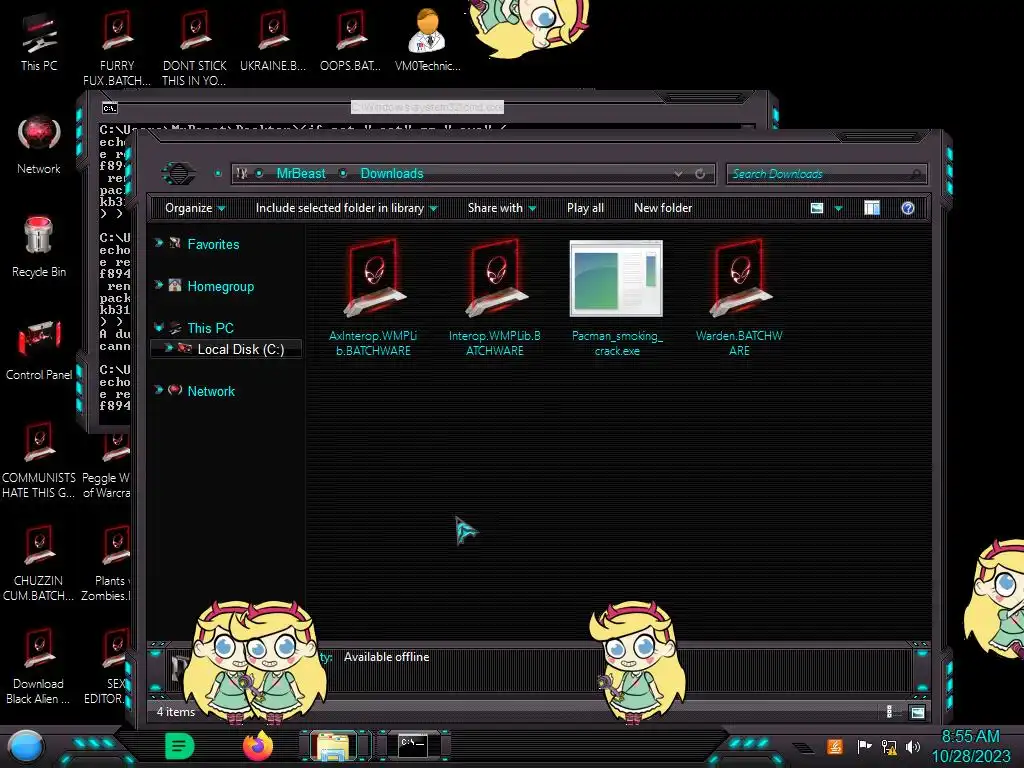Select Favorites in navigation pane
Image resolution: width=1024 pixels, height=768 pixels.
213,244
